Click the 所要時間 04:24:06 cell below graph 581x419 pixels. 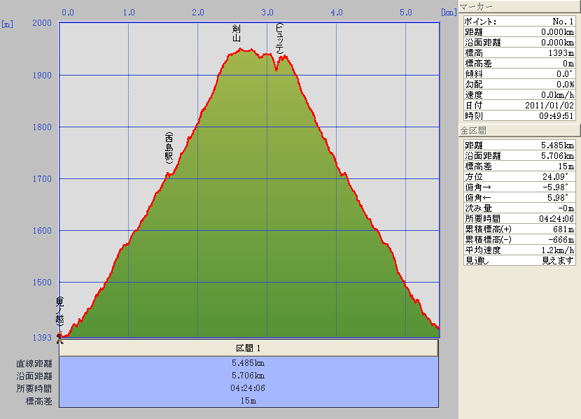(x=249, y=388)
